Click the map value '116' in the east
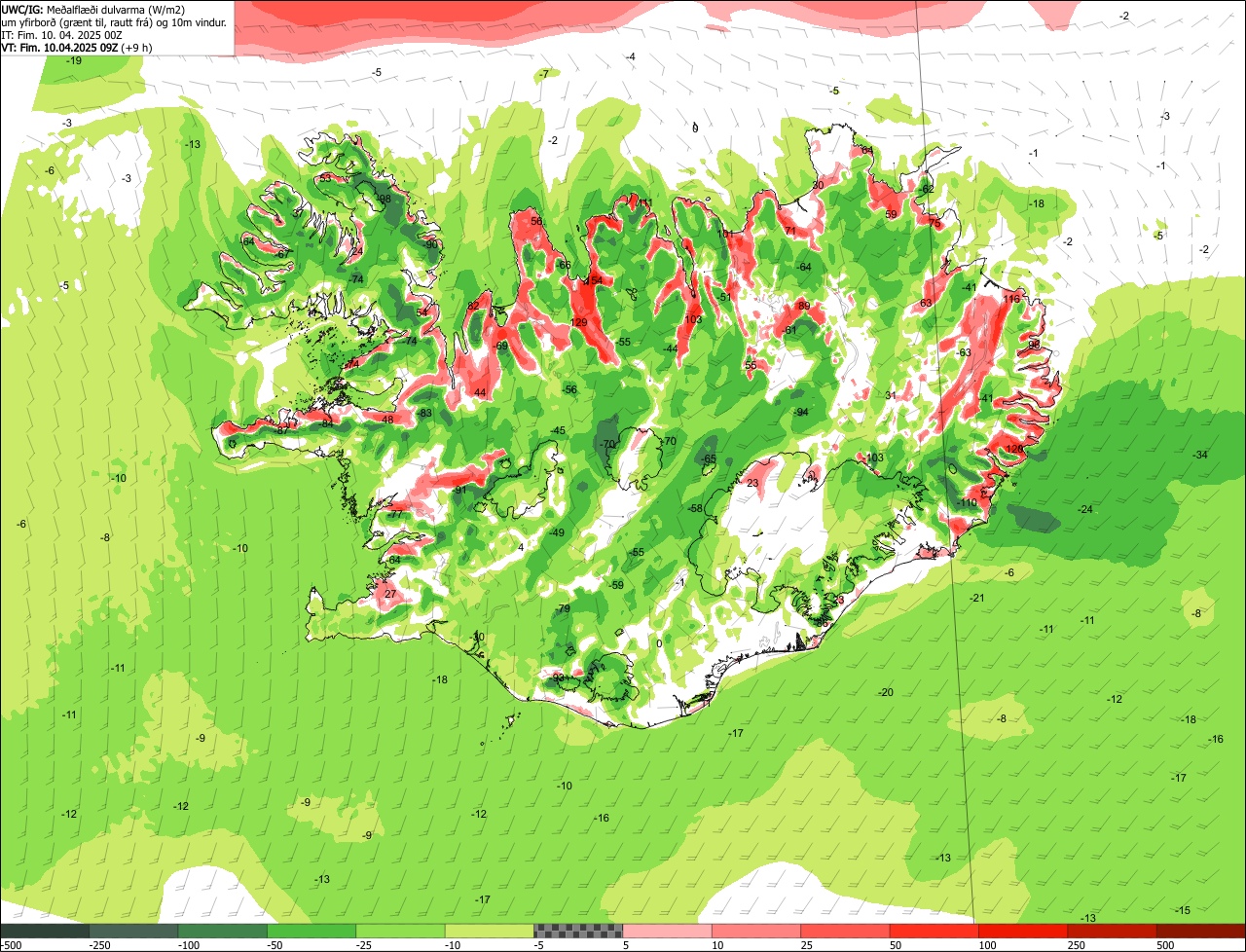This screenshot has width=1246, height=952. pos(1012,298)
